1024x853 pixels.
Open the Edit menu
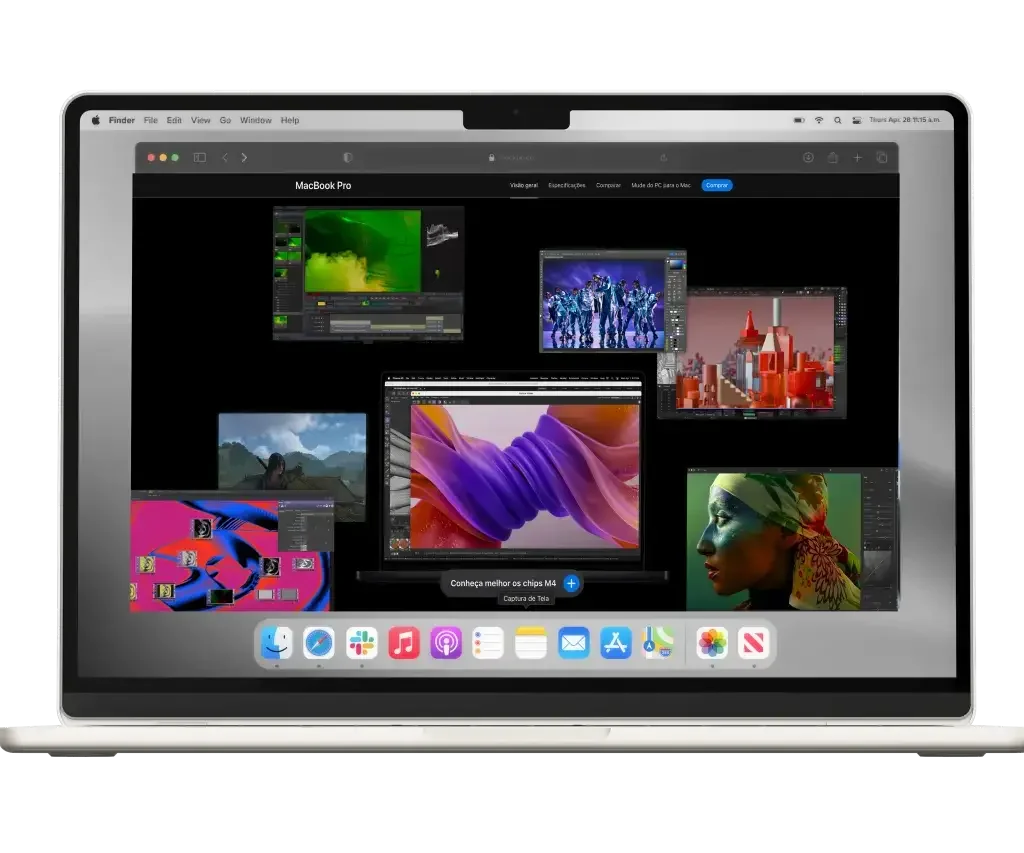pyautogui.click(x=174, y=120)
